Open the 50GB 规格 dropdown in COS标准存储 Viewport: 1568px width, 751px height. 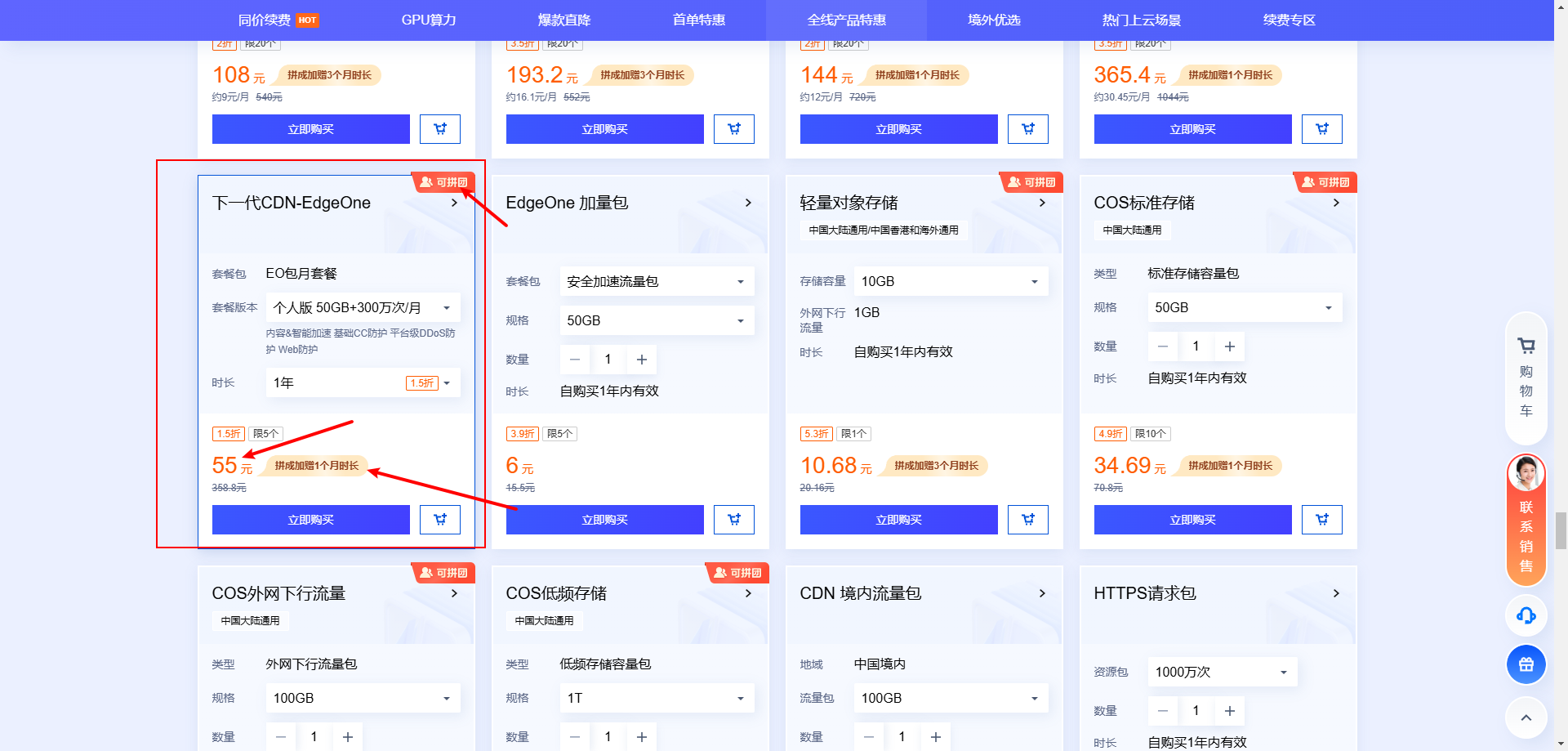point(1245,307)
